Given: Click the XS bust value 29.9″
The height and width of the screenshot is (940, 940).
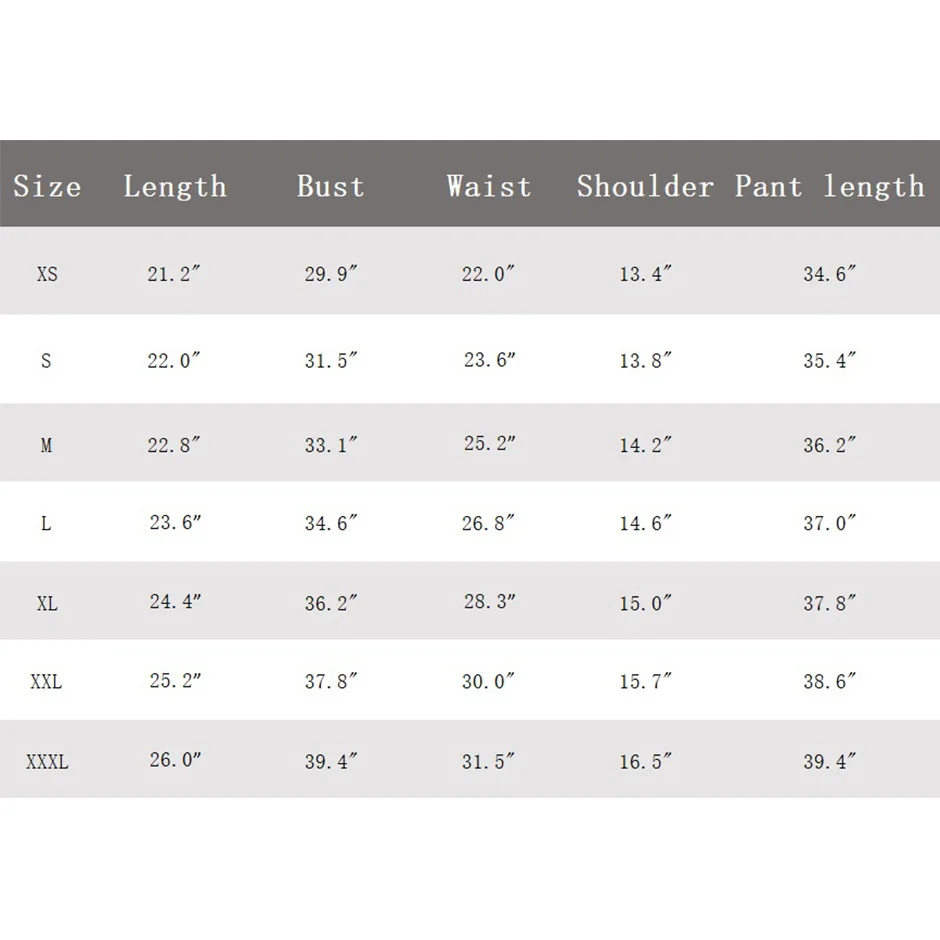Looking at the screenshot, I should click(x=331, y=273).
